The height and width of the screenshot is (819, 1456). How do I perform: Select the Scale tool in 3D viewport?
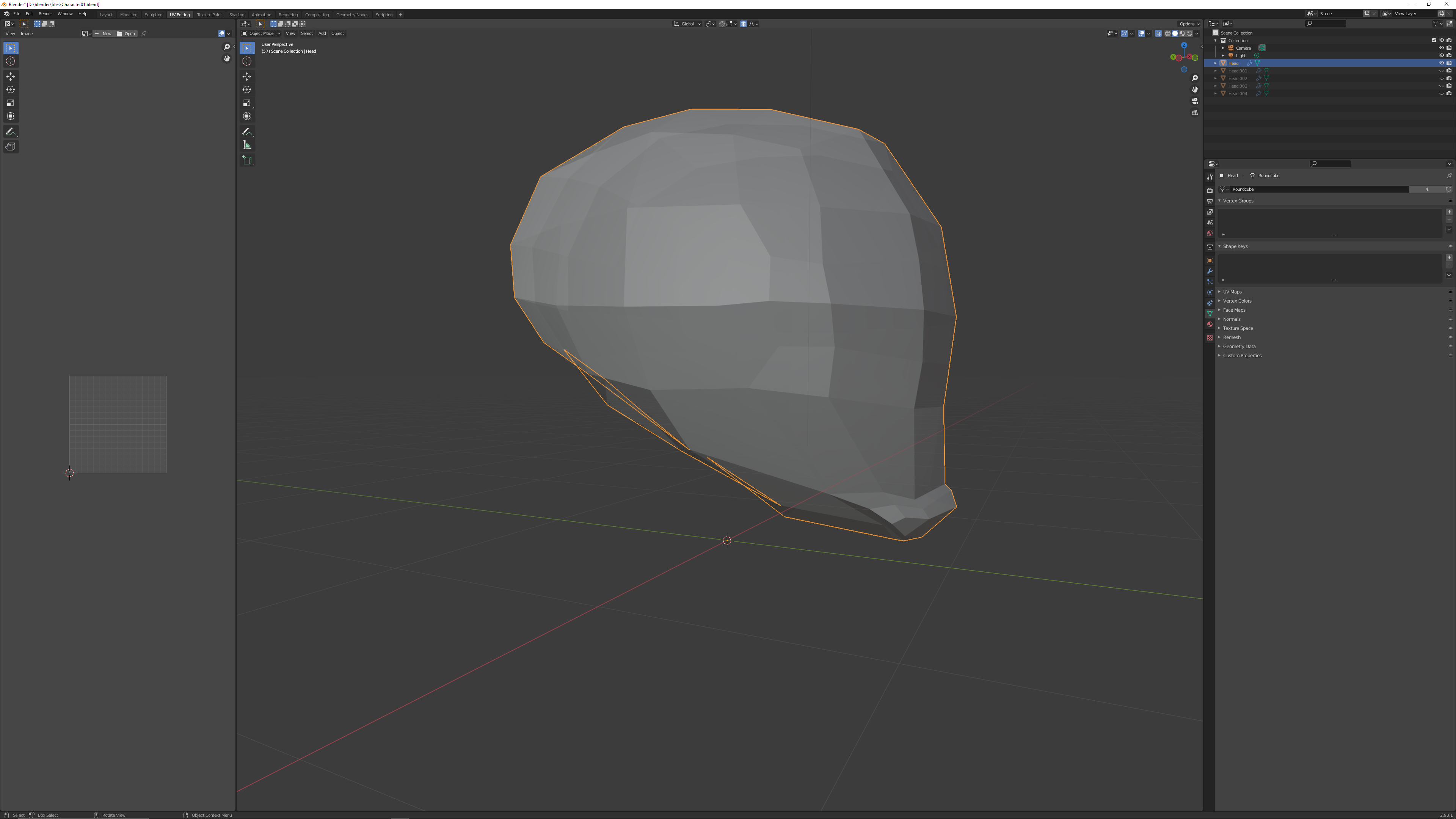click(247, 103)
